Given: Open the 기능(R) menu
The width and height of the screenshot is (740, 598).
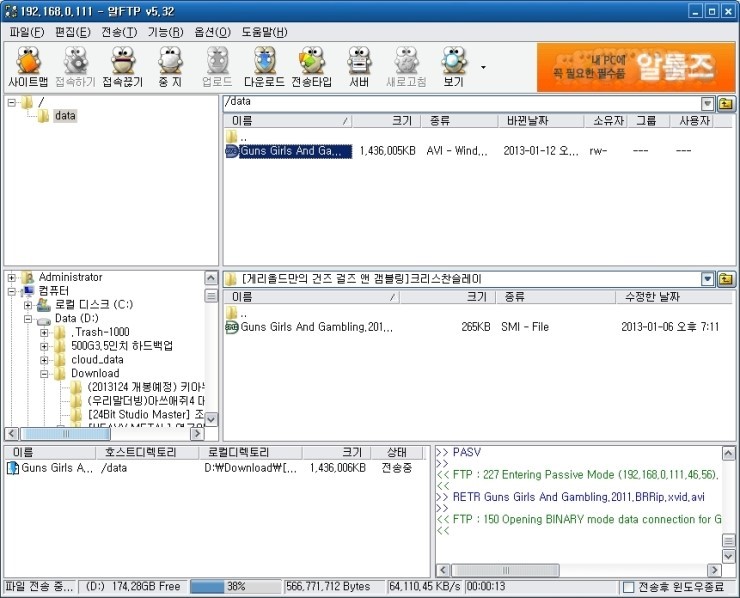Looking at the screenshot, I should (x=165, y=32).
